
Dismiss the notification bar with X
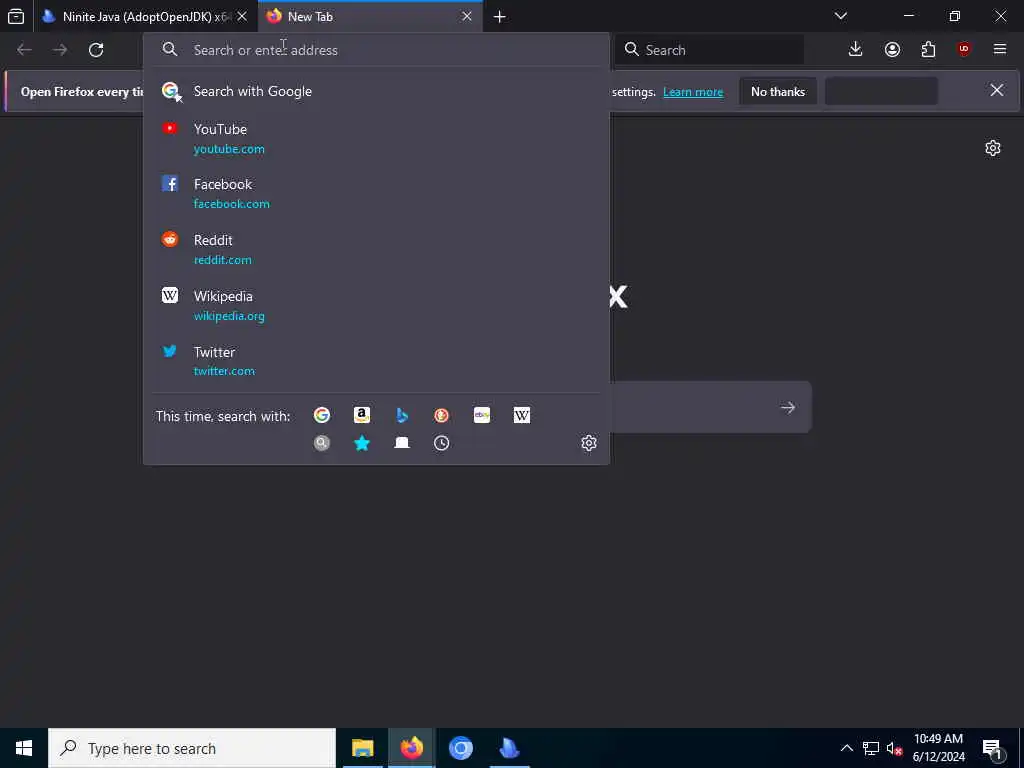pyautogui.click(x=997, y=90)
